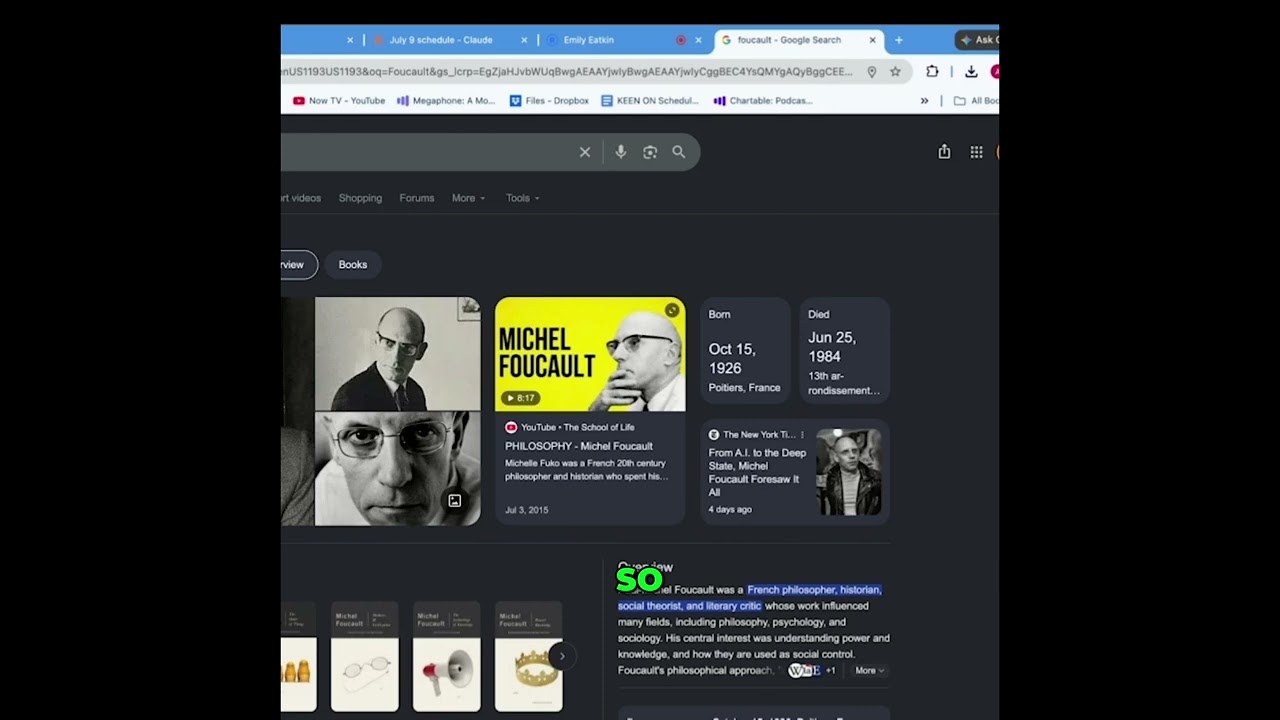The image size is (1280, 720).
Task: Show next books with the carousel arrow
Action: [x=562, y=656]
